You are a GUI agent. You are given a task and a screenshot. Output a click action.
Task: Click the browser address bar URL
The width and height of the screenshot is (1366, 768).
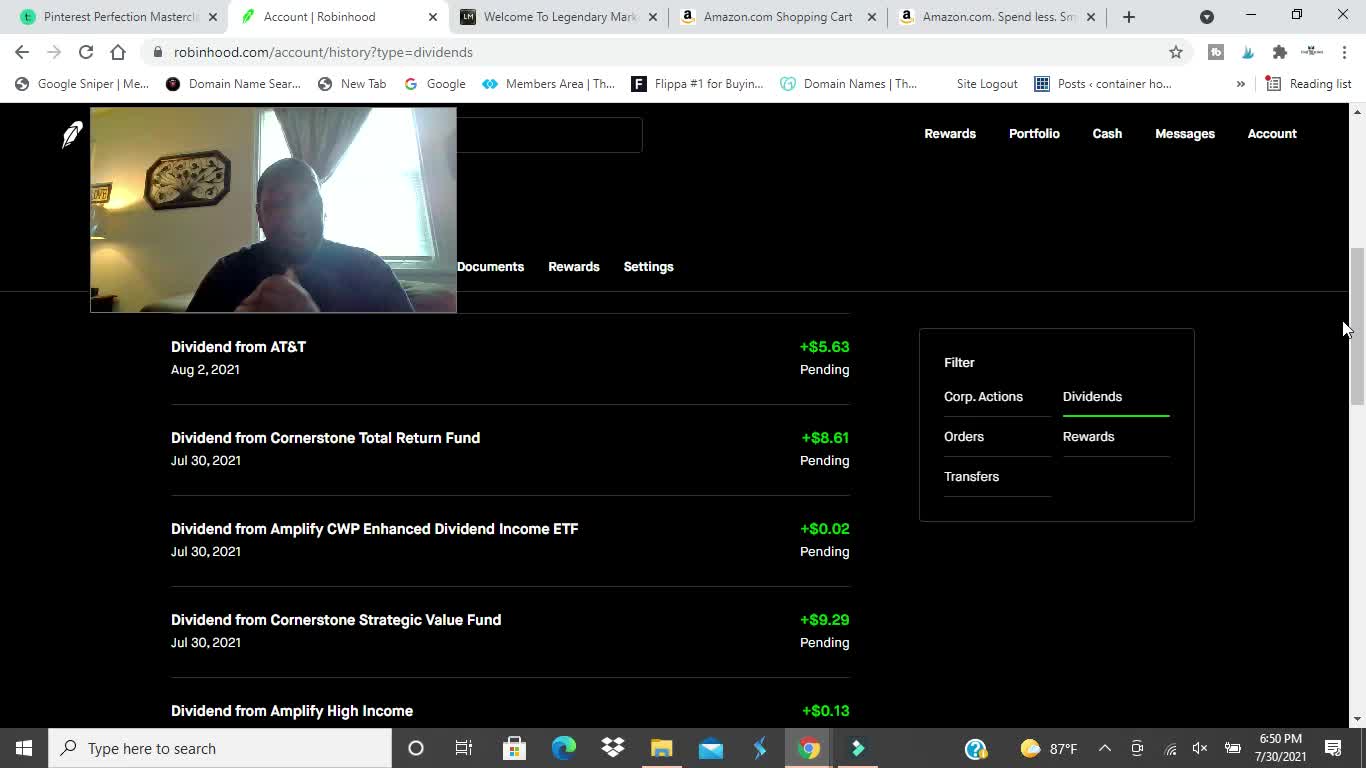[323, 52]
